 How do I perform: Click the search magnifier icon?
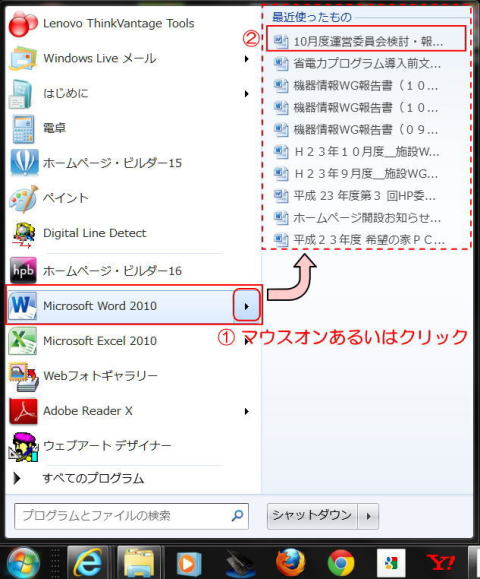point(237,515)
